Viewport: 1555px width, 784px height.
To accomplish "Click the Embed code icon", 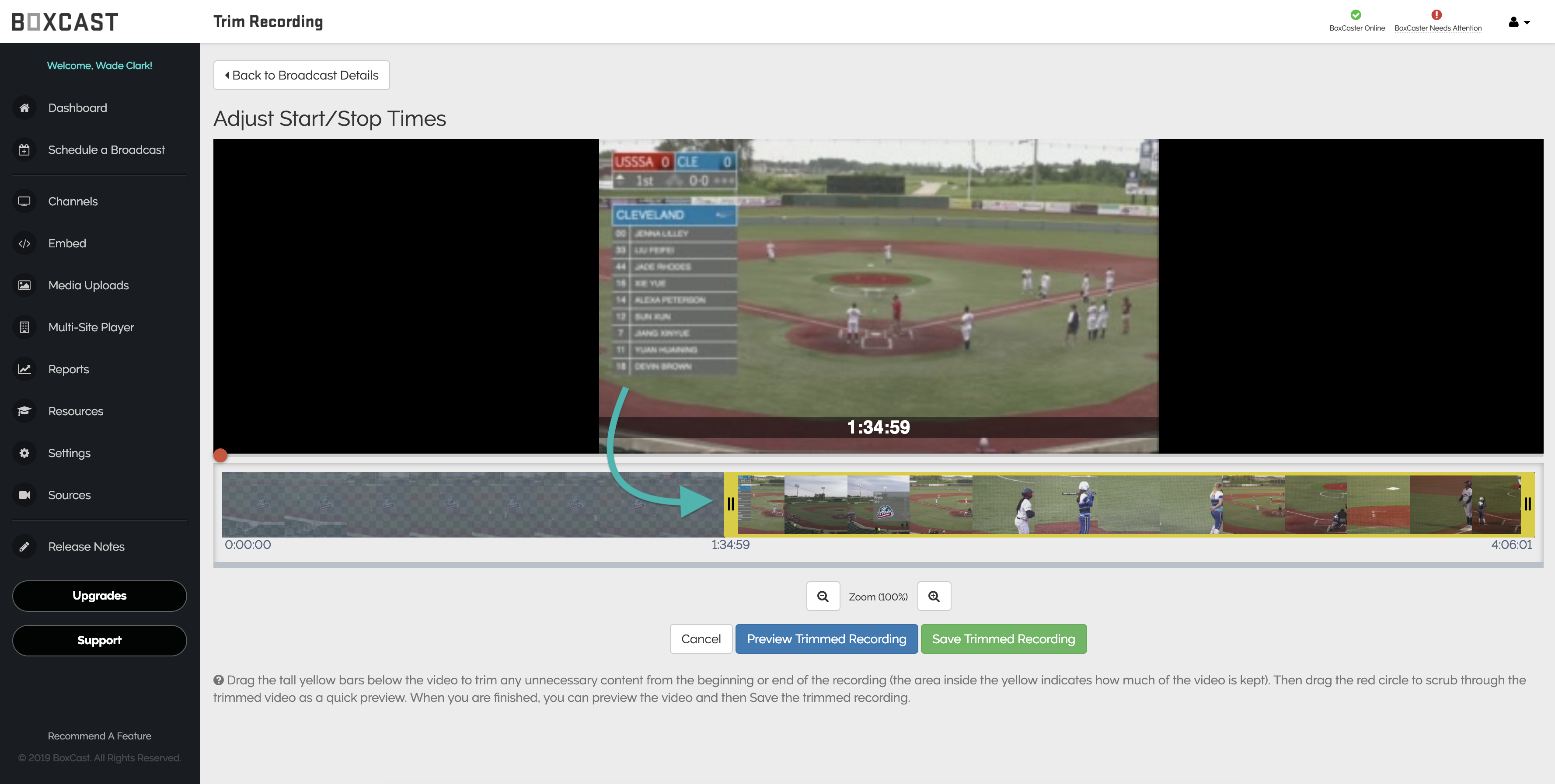I will [24, 244].
